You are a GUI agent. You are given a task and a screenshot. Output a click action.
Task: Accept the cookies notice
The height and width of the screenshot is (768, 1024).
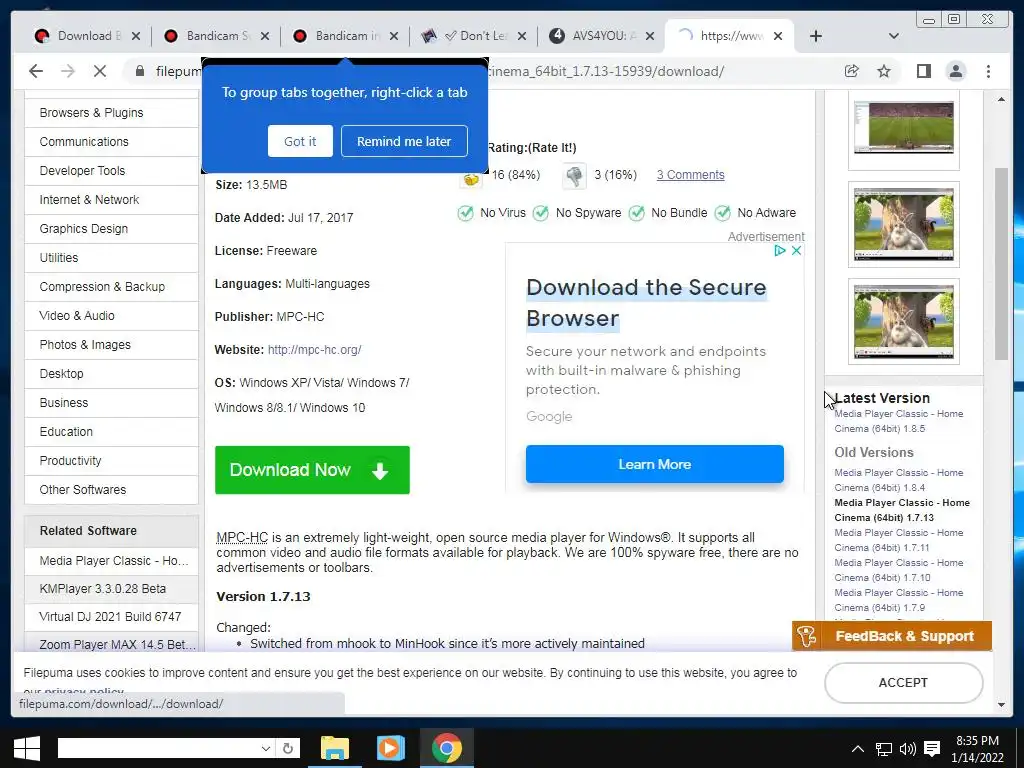click(x=903, y=682)
